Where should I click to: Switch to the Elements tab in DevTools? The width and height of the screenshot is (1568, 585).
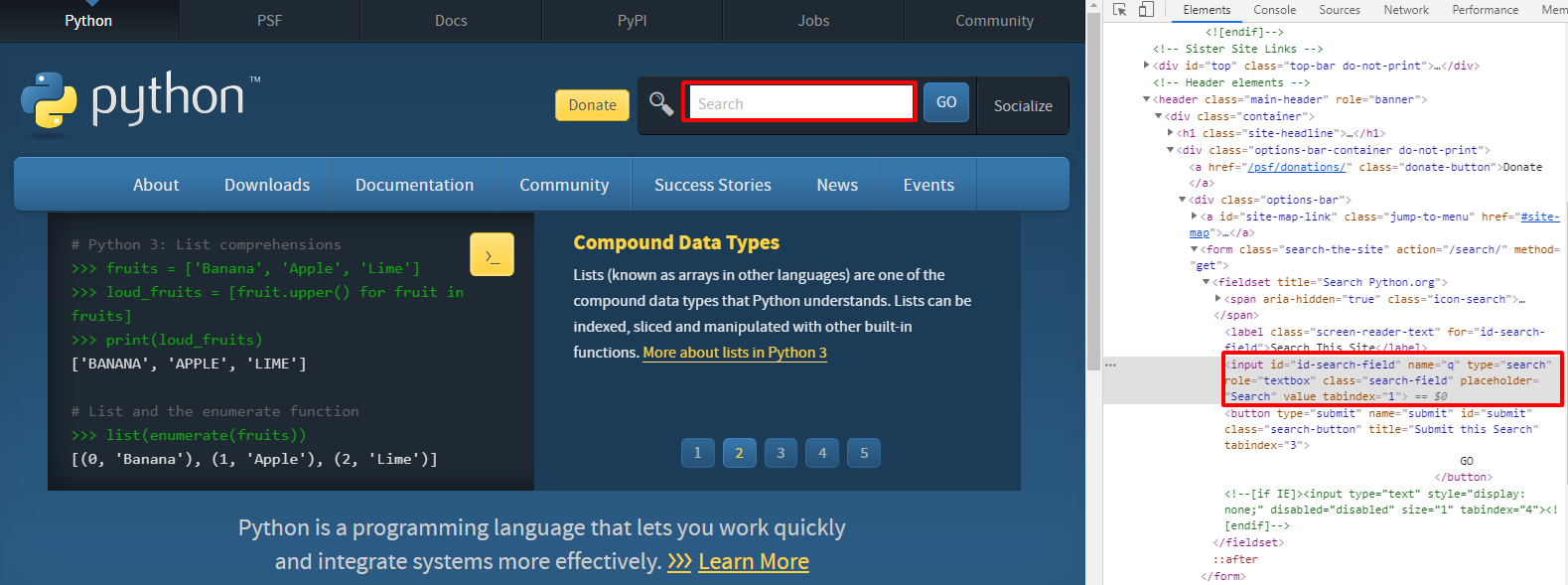(x=1207, y=10)
